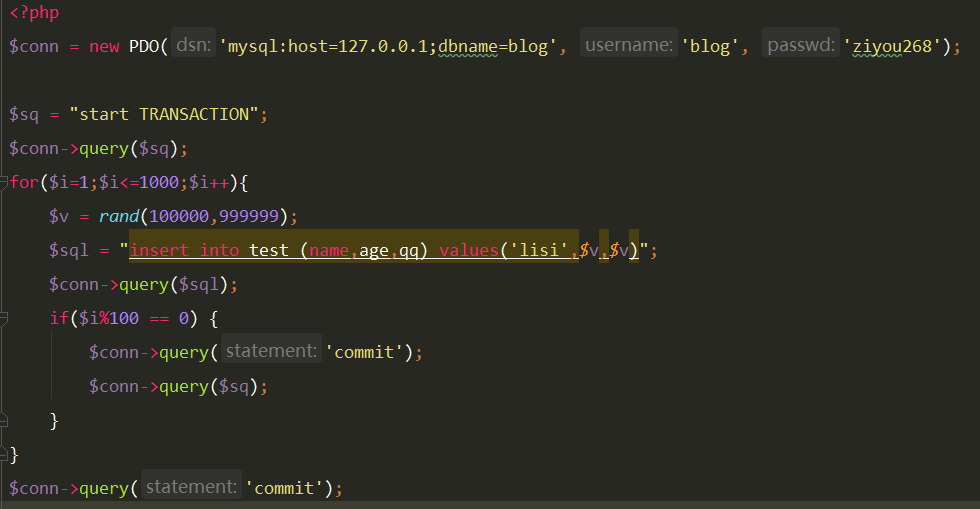Click query in the line above the for loop

point(104,148)
